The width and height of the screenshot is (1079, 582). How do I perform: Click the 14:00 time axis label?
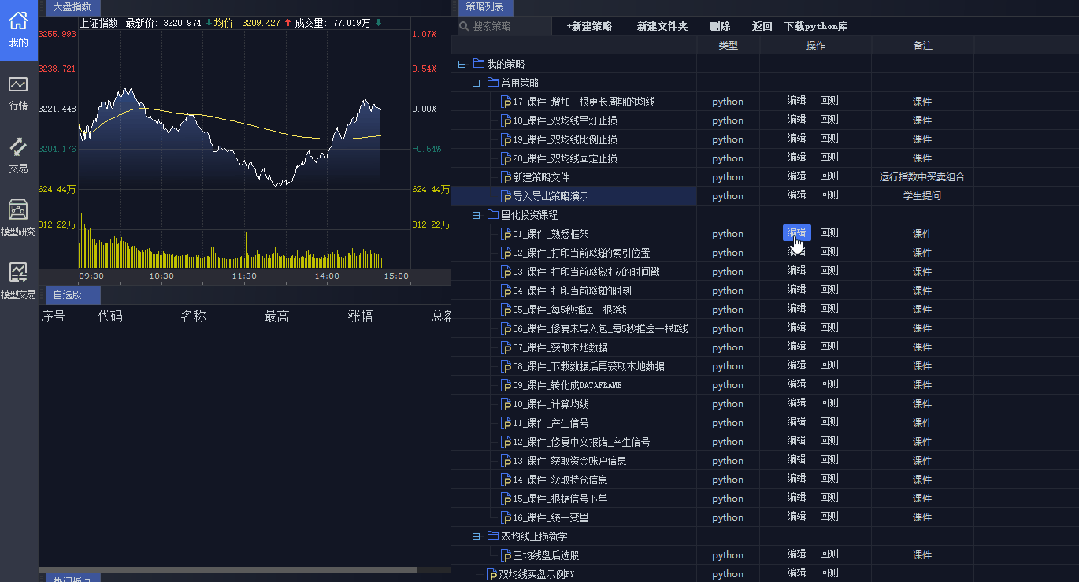click(x=327, y=277)
